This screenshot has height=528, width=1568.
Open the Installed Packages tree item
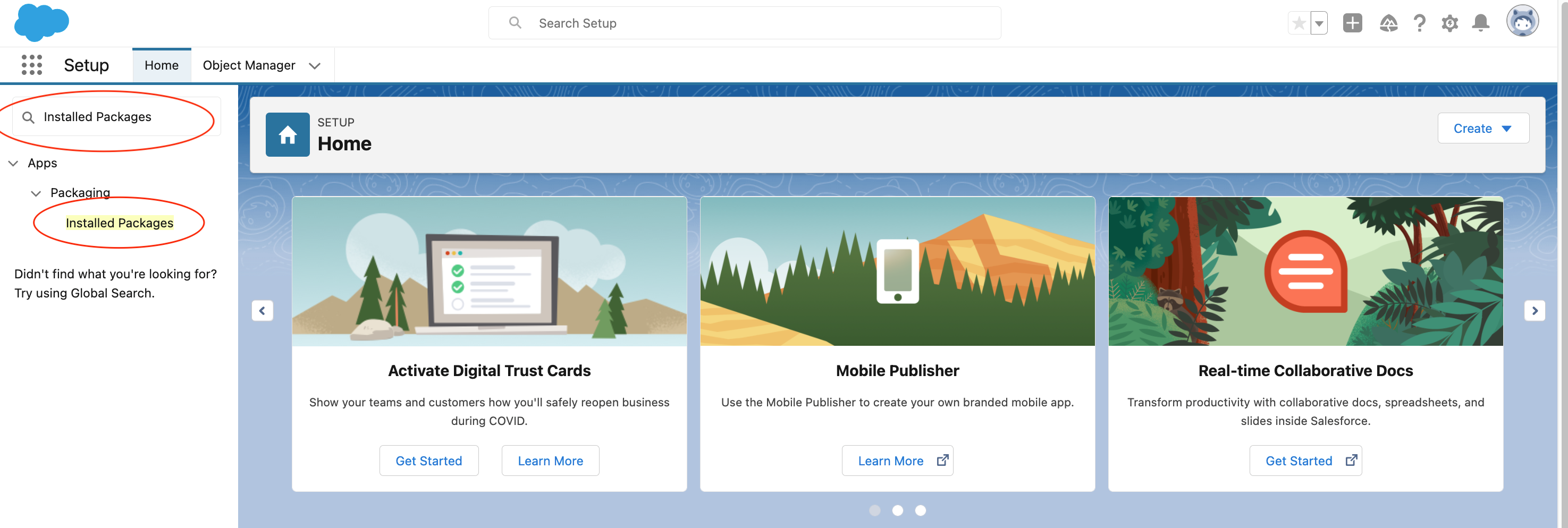119,223
